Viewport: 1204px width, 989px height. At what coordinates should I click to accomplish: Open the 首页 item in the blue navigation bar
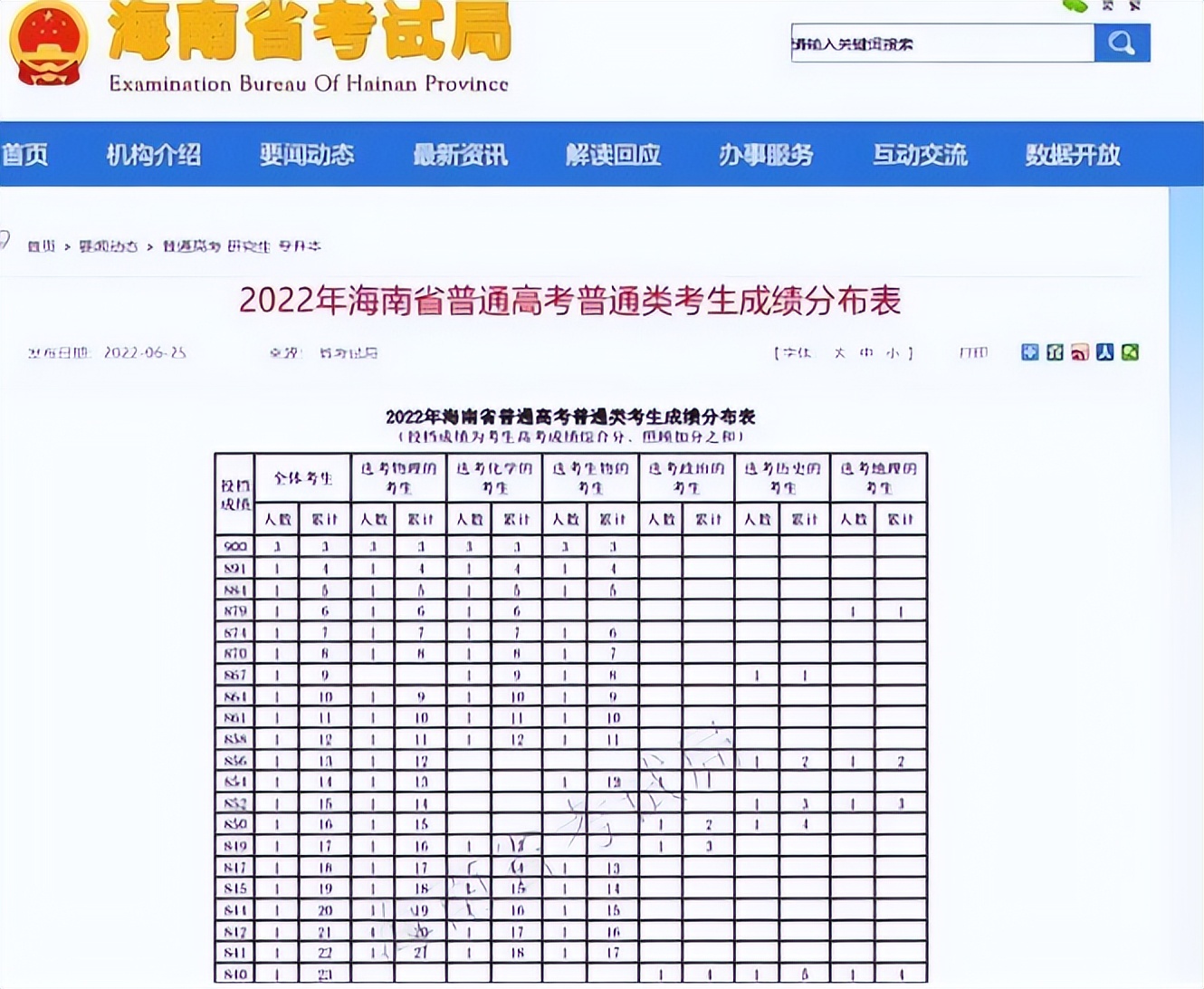(x=24, y=155)
